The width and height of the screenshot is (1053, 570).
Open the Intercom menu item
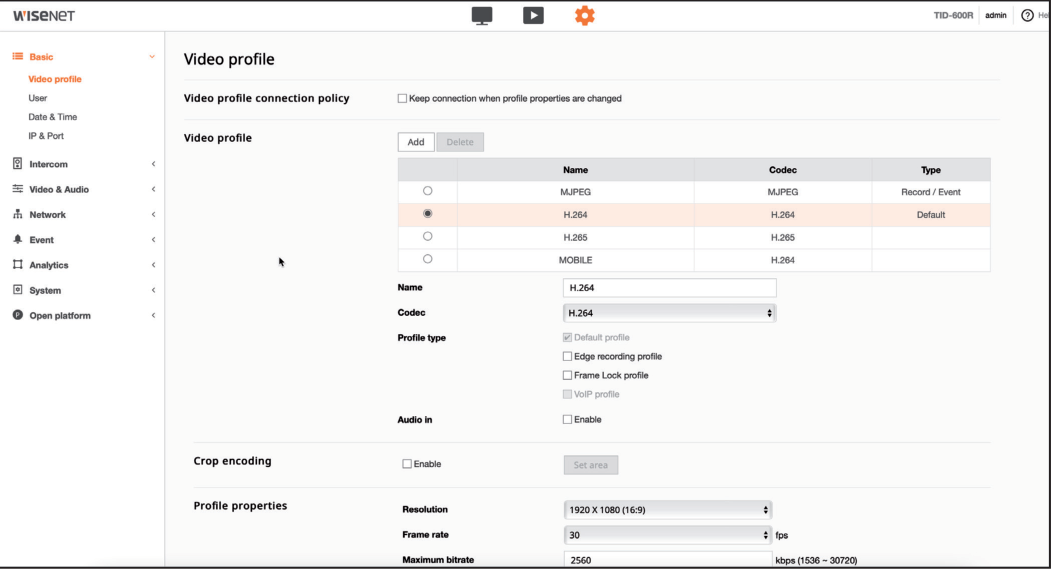pos(48,164)
